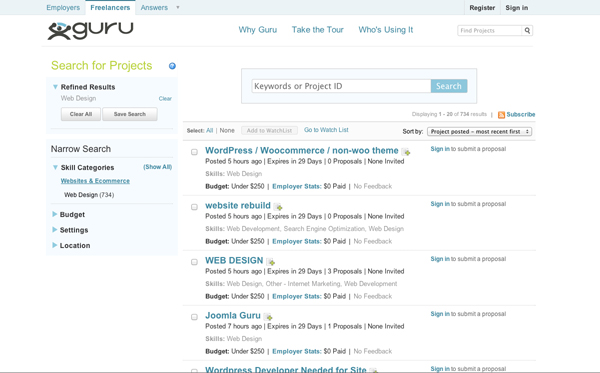Open the website rebuild project

(238, 206)
